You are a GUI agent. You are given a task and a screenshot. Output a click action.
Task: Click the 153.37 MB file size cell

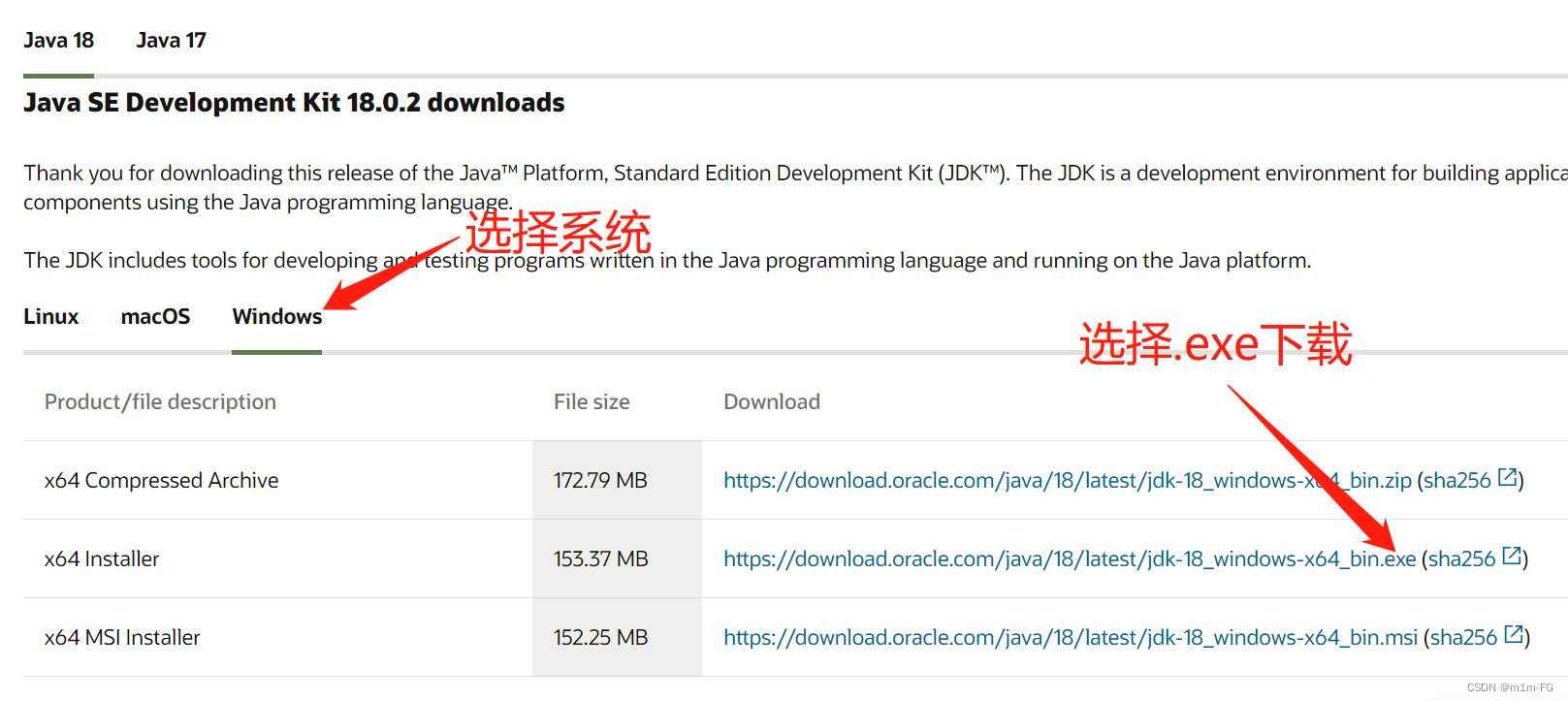[x=617, y=558]
